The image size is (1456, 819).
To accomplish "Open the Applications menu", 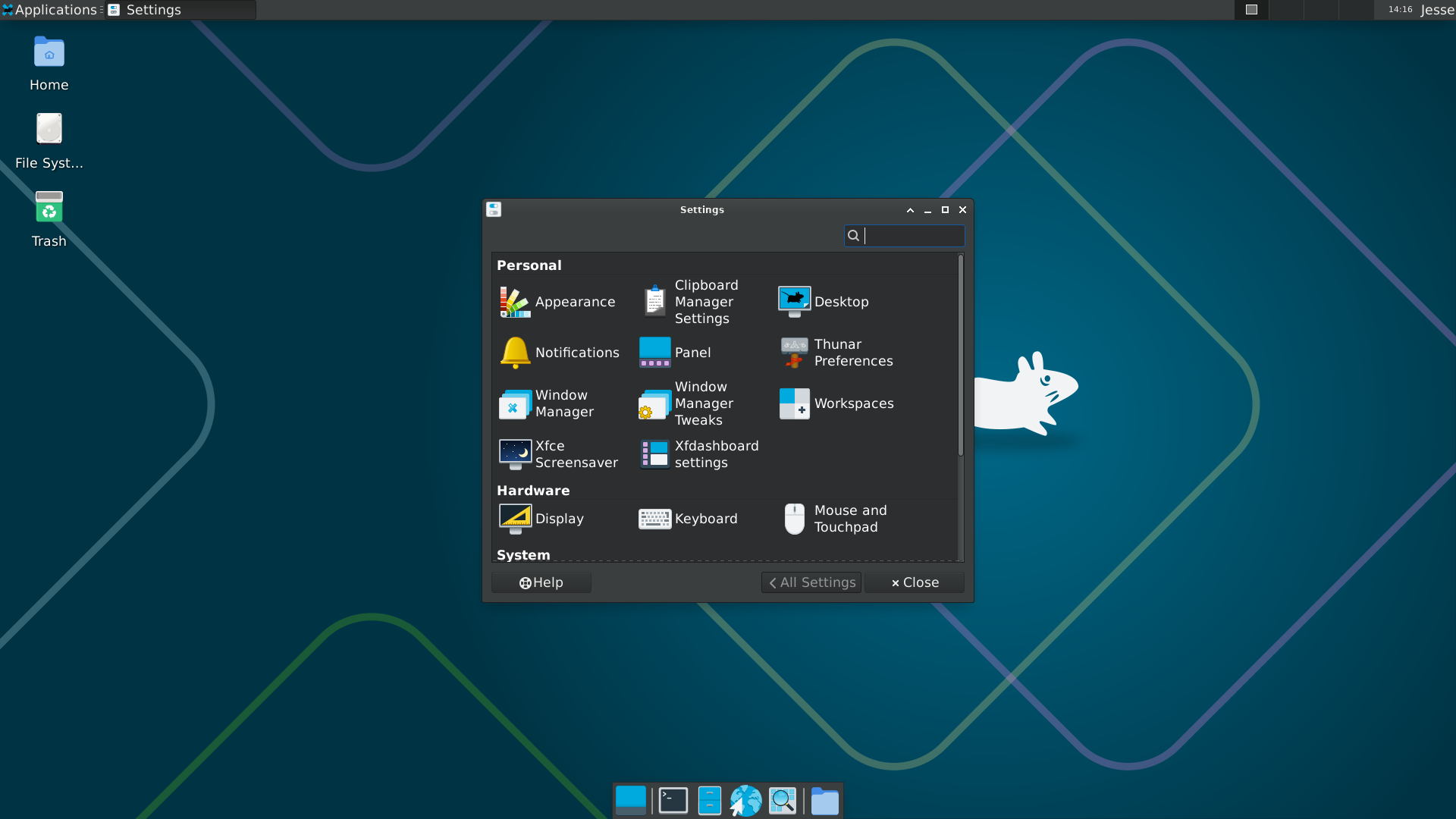I will coord(50,10).
